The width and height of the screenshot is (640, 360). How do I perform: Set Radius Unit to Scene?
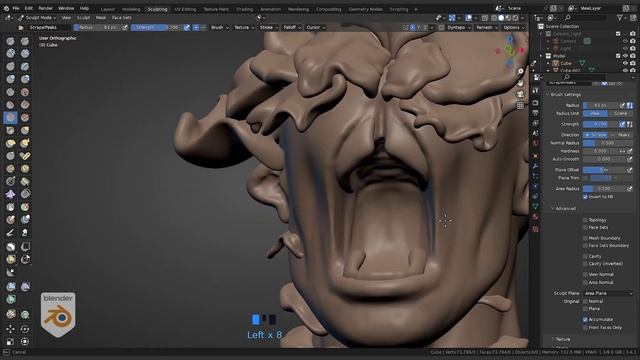(620, 113)
